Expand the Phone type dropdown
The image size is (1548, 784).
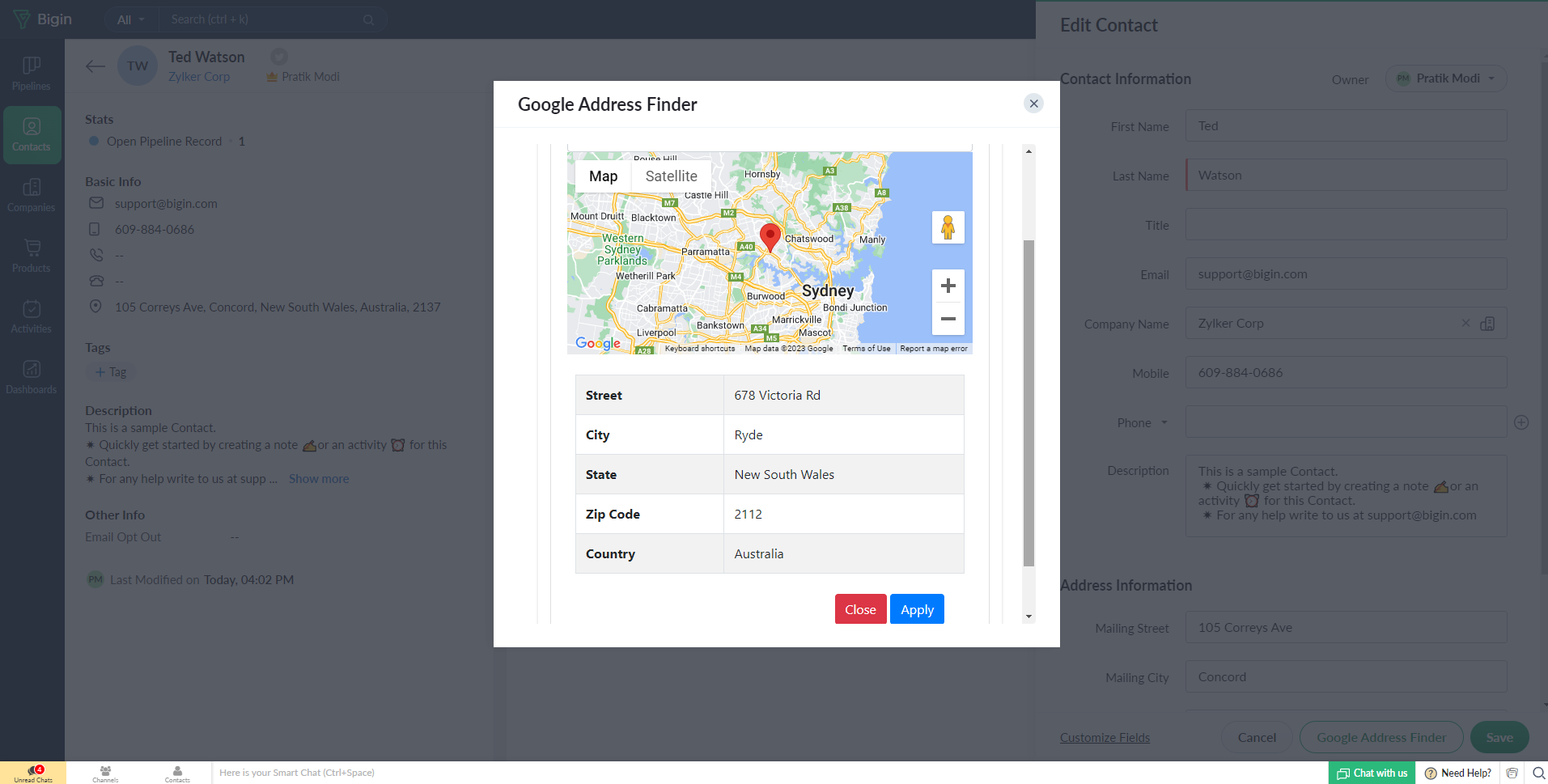click(1164, 422)
